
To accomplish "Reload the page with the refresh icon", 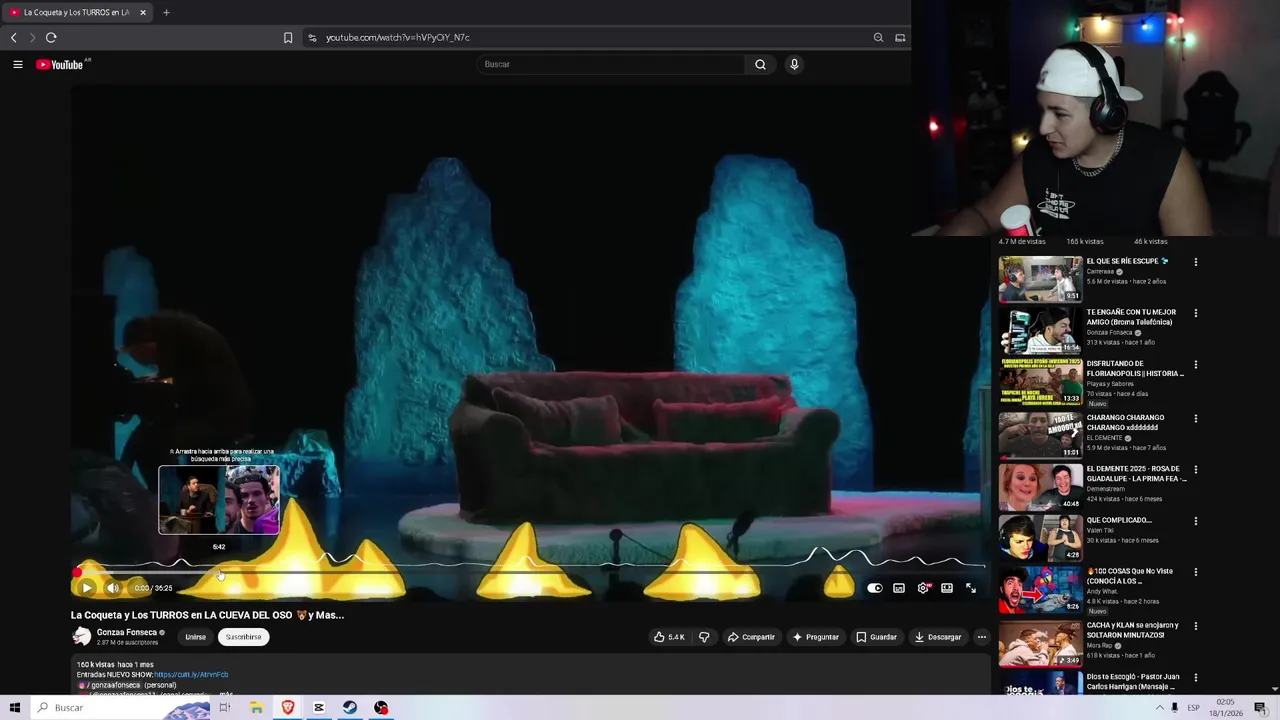I will [51, 37].
